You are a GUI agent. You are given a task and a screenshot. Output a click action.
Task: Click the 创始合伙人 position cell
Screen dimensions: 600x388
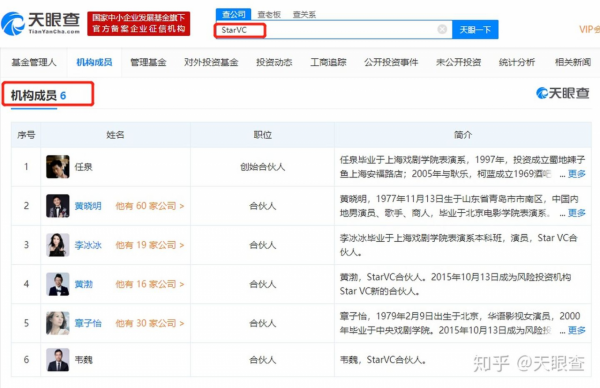(262, 167)
